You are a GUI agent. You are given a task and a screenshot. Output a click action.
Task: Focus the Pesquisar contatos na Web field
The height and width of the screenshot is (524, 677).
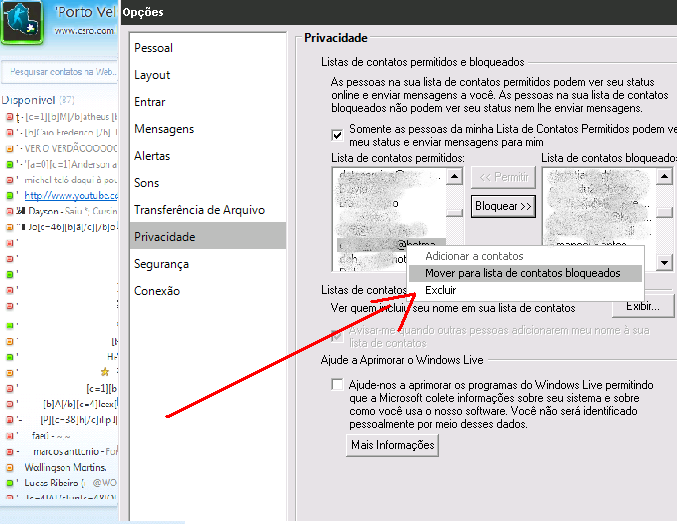(x=62, y=72)
